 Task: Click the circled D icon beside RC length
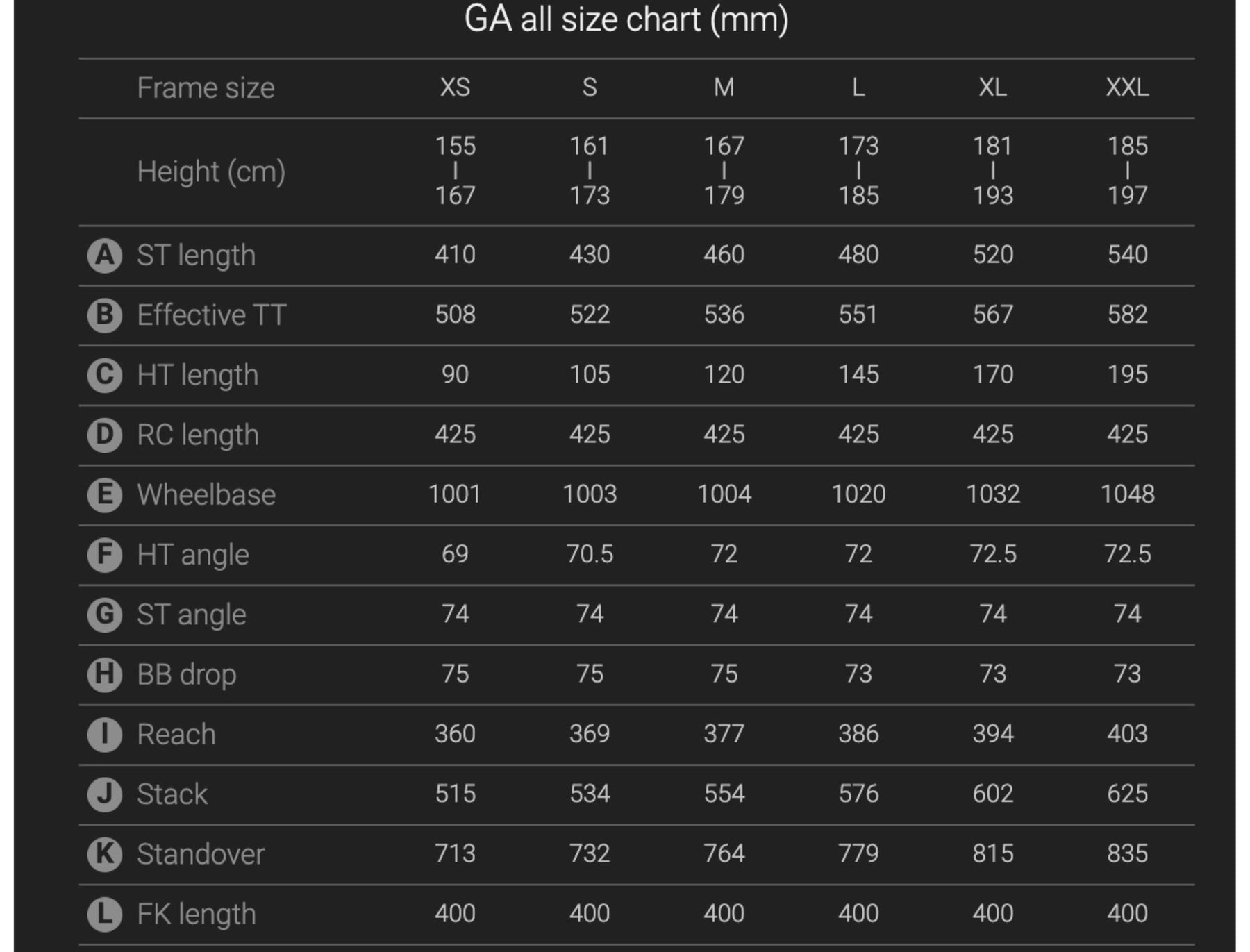[x=105, y=435]
